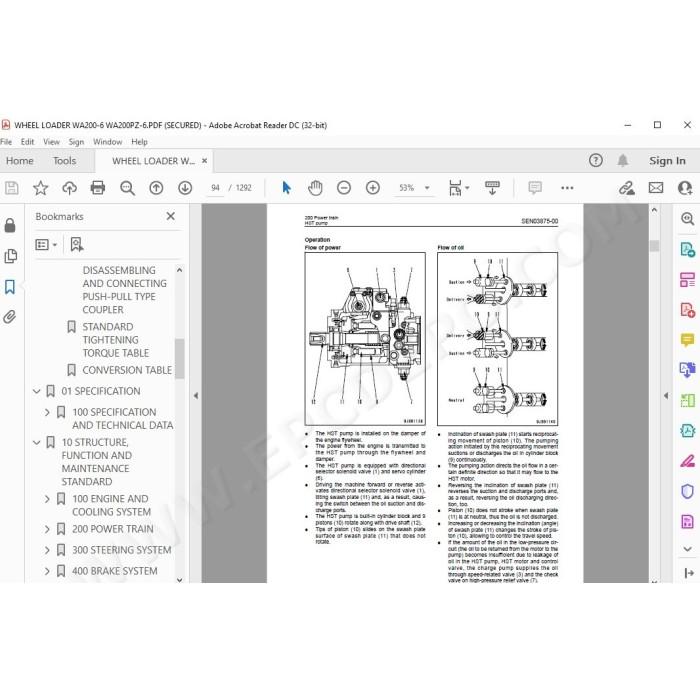Open the zoom percentage dropdown
700x700 pixels.
[427, 188]
